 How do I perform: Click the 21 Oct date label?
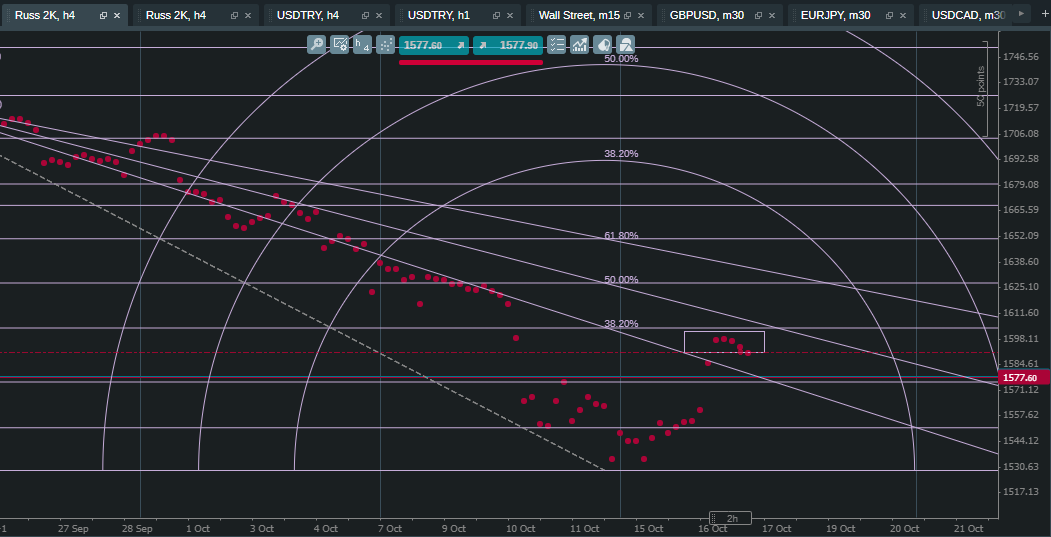(x=969, y=528)
